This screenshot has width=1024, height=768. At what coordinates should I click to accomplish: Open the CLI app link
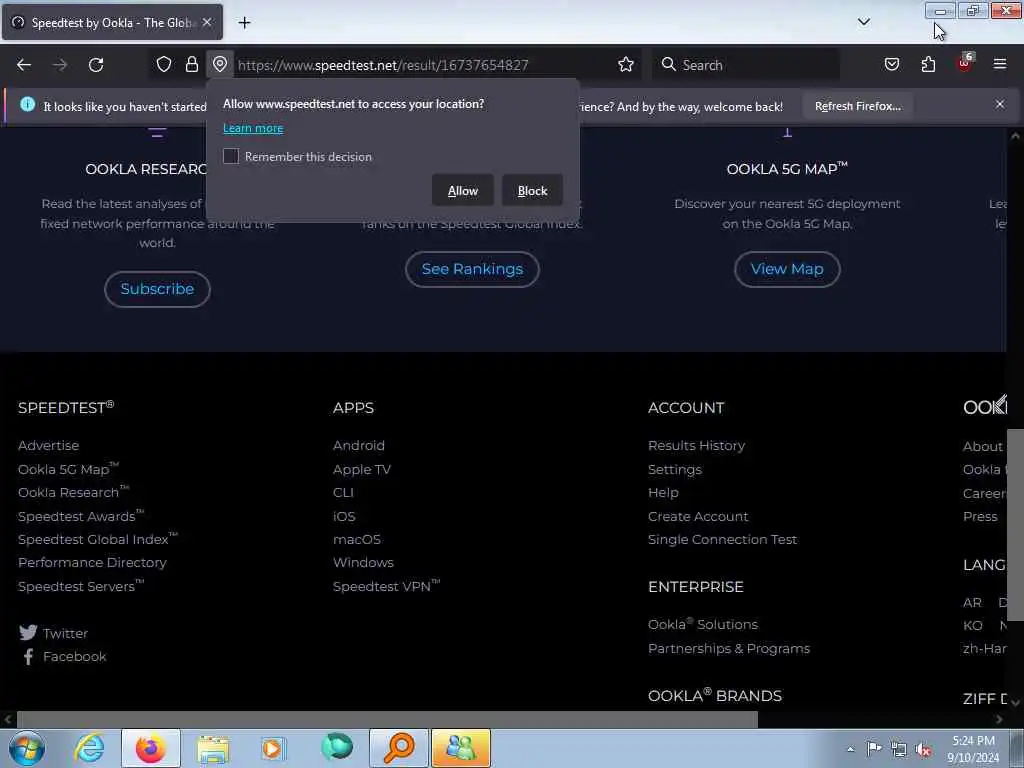[343, 492]
